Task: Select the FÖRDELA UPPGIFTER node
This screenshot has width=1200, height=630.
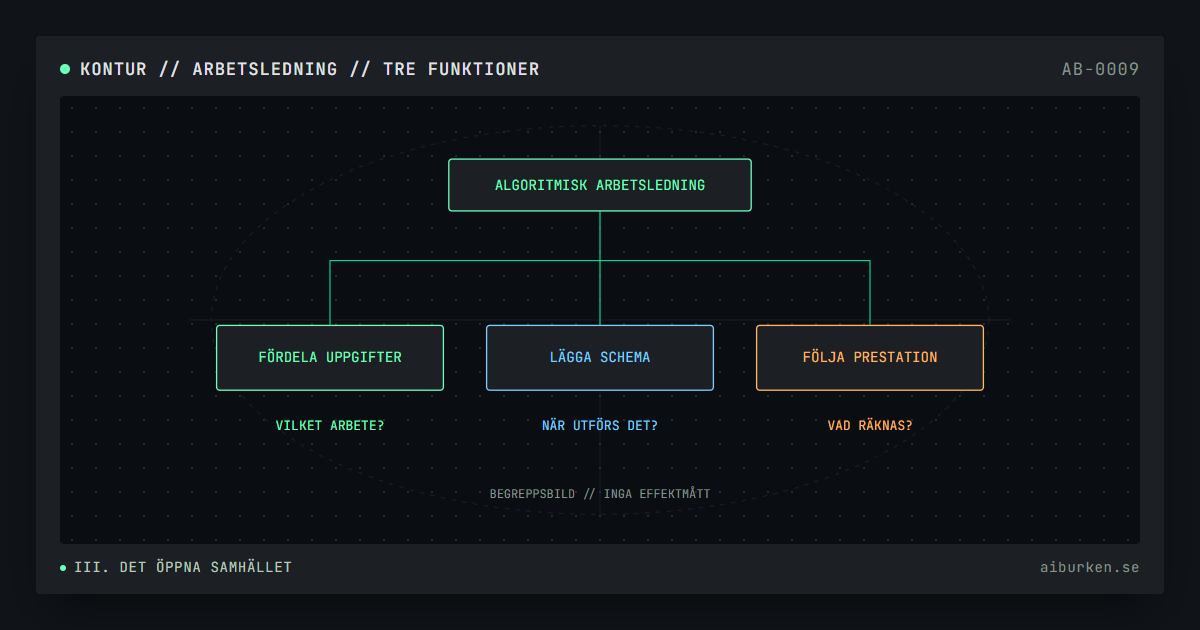Action: coord(330,357)
